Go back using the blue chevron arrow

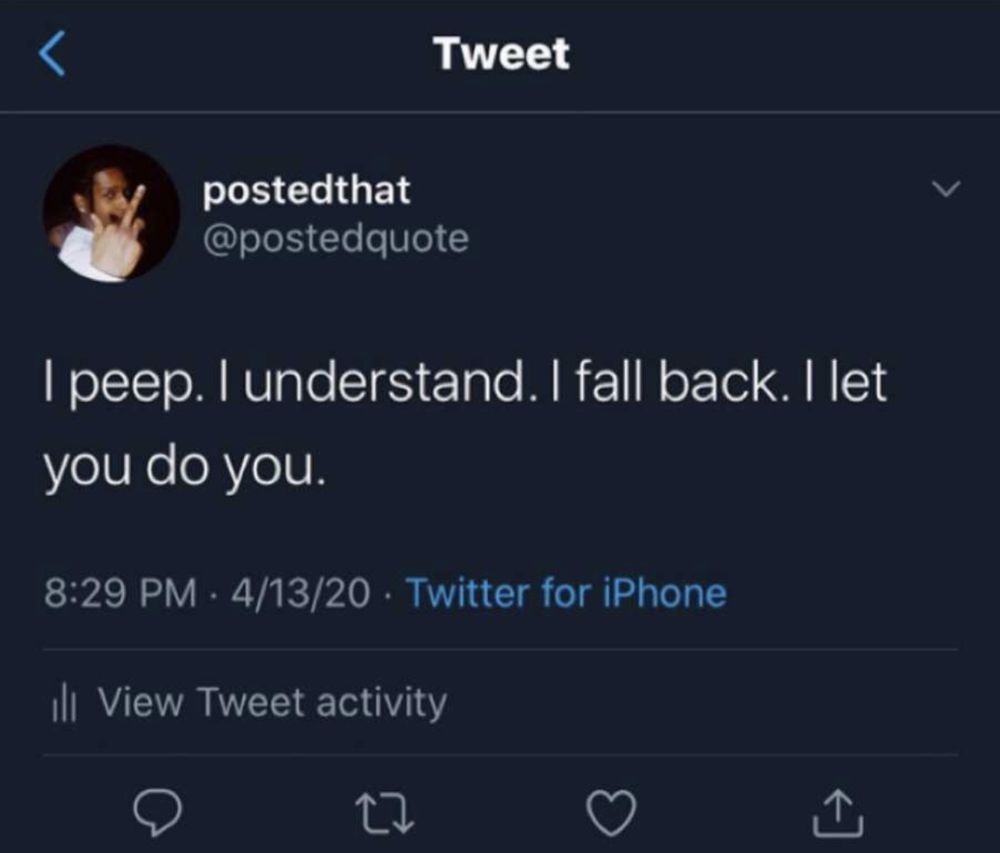(52, 54)
